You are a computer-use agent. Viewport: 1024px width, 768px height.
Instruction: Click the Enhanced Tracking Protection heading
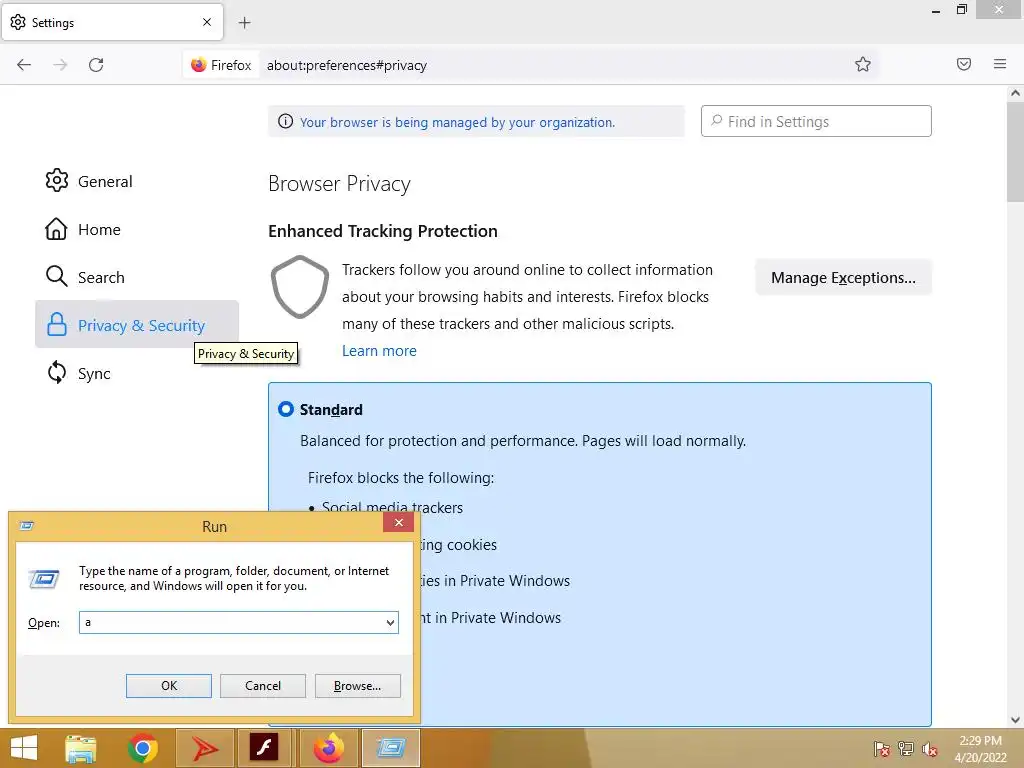pyautogui.click(x=383, y=231)
